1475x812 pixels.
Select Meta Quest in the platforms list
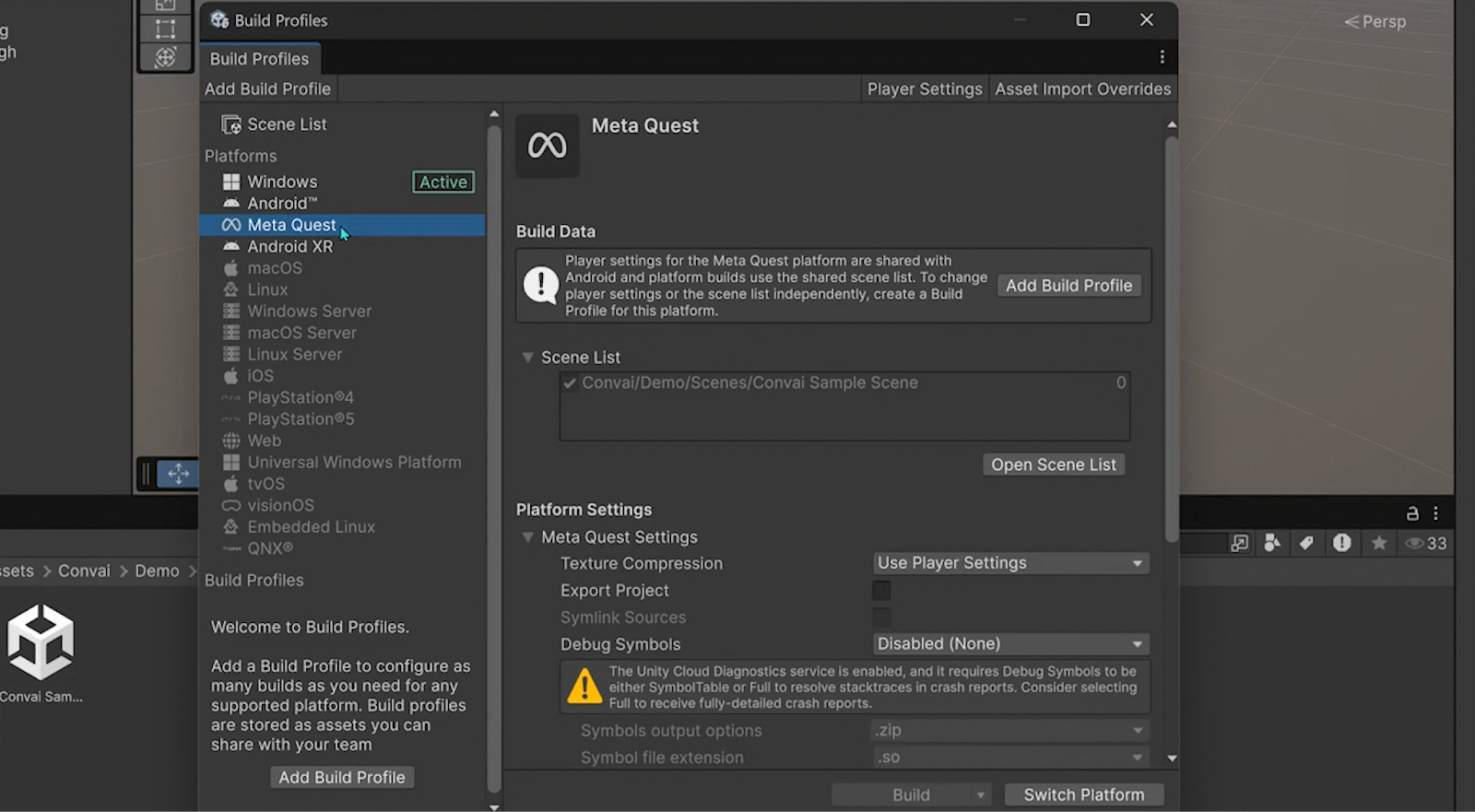(x=342, y=225)
